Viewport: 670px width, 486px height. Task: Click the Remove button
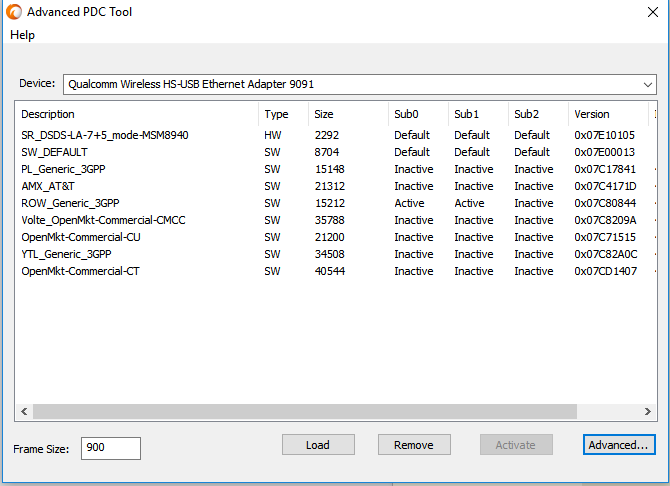pos(414,445)
